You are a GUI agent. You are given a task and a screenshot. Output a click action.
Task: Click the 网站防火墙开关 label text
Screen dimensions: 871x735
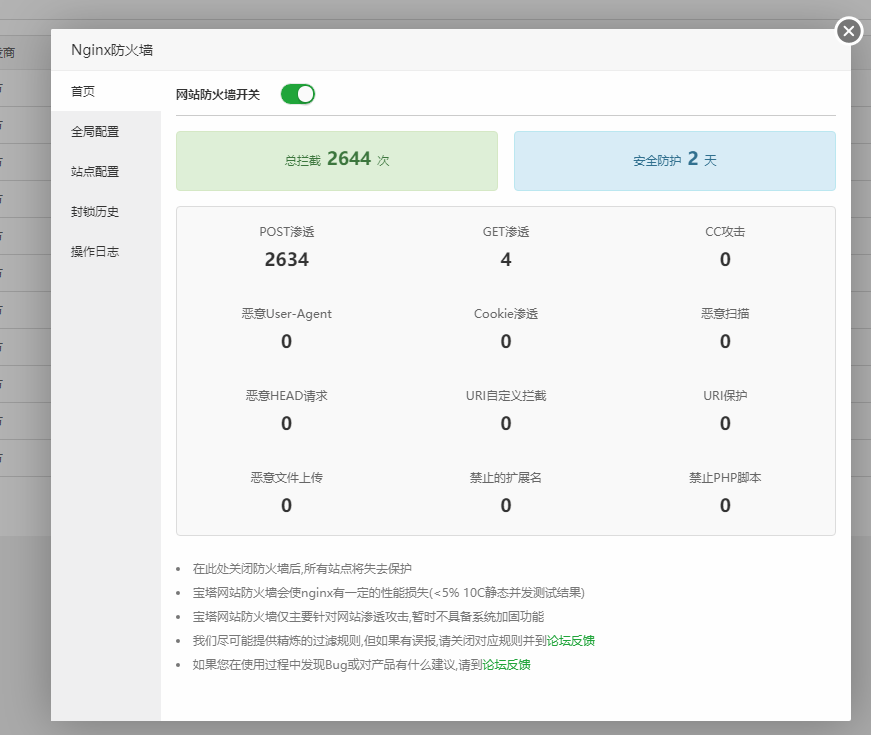click(218, 94)
